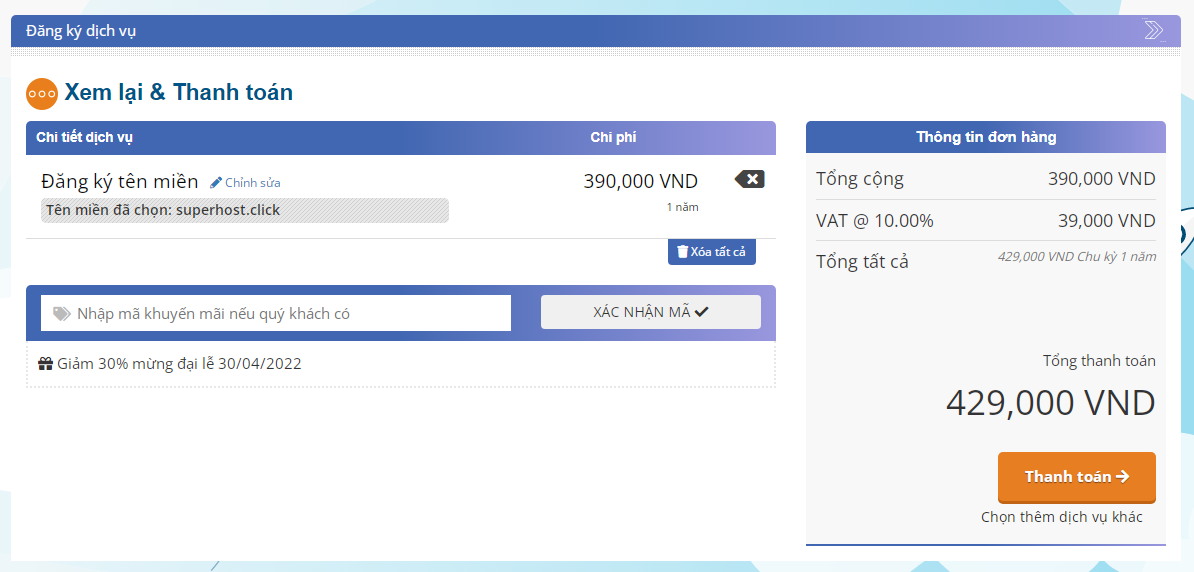Click the double chevron icon in header
Viewport: 1194px width, 572px height.
point(1153,30)
